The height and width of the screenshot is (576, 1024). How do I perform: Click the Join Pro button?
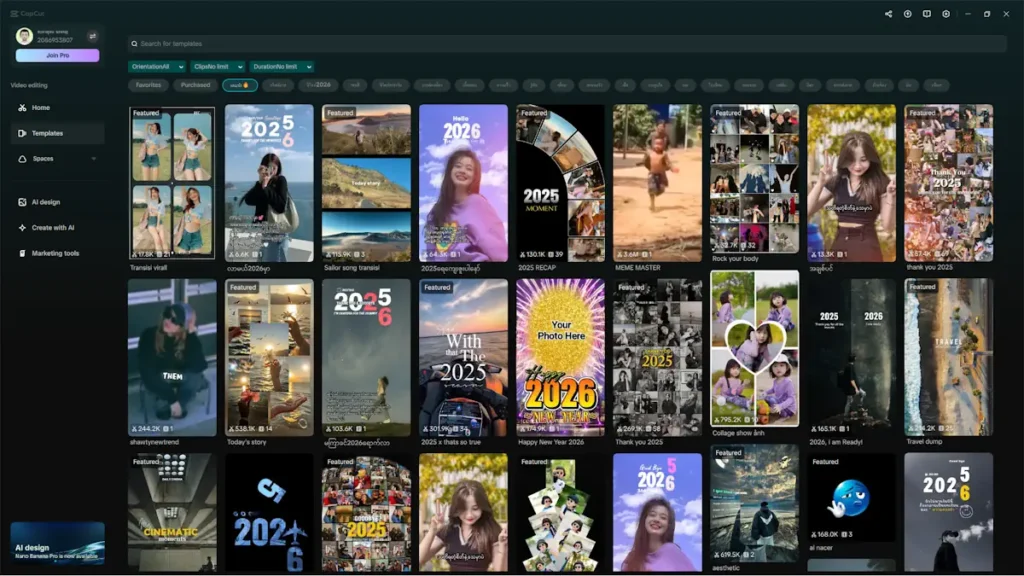[x=57, y=56]
